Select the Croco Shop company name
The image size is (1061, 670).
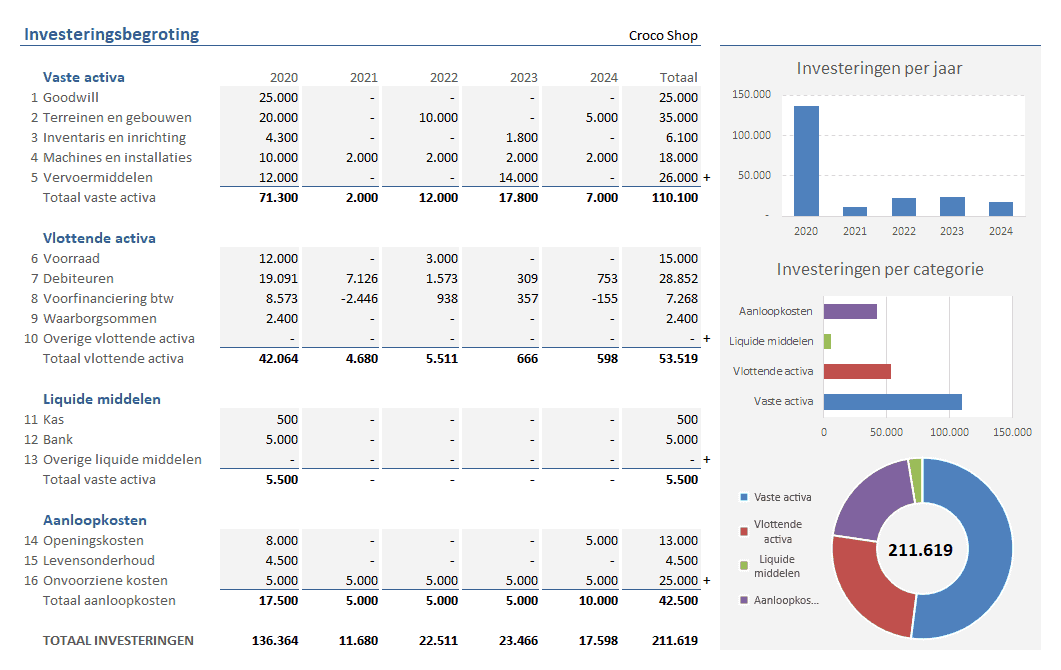[663, 36]
